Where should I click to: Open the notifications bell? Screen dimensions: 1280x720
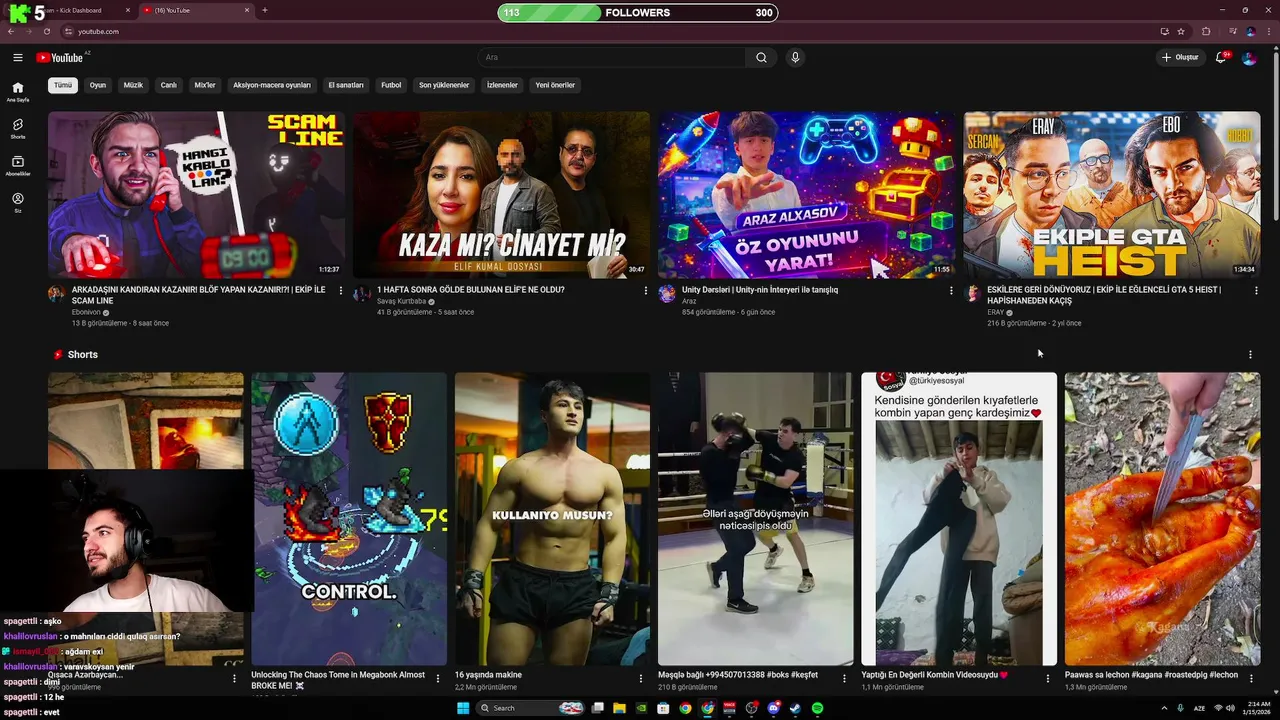tap(1221, 57)
